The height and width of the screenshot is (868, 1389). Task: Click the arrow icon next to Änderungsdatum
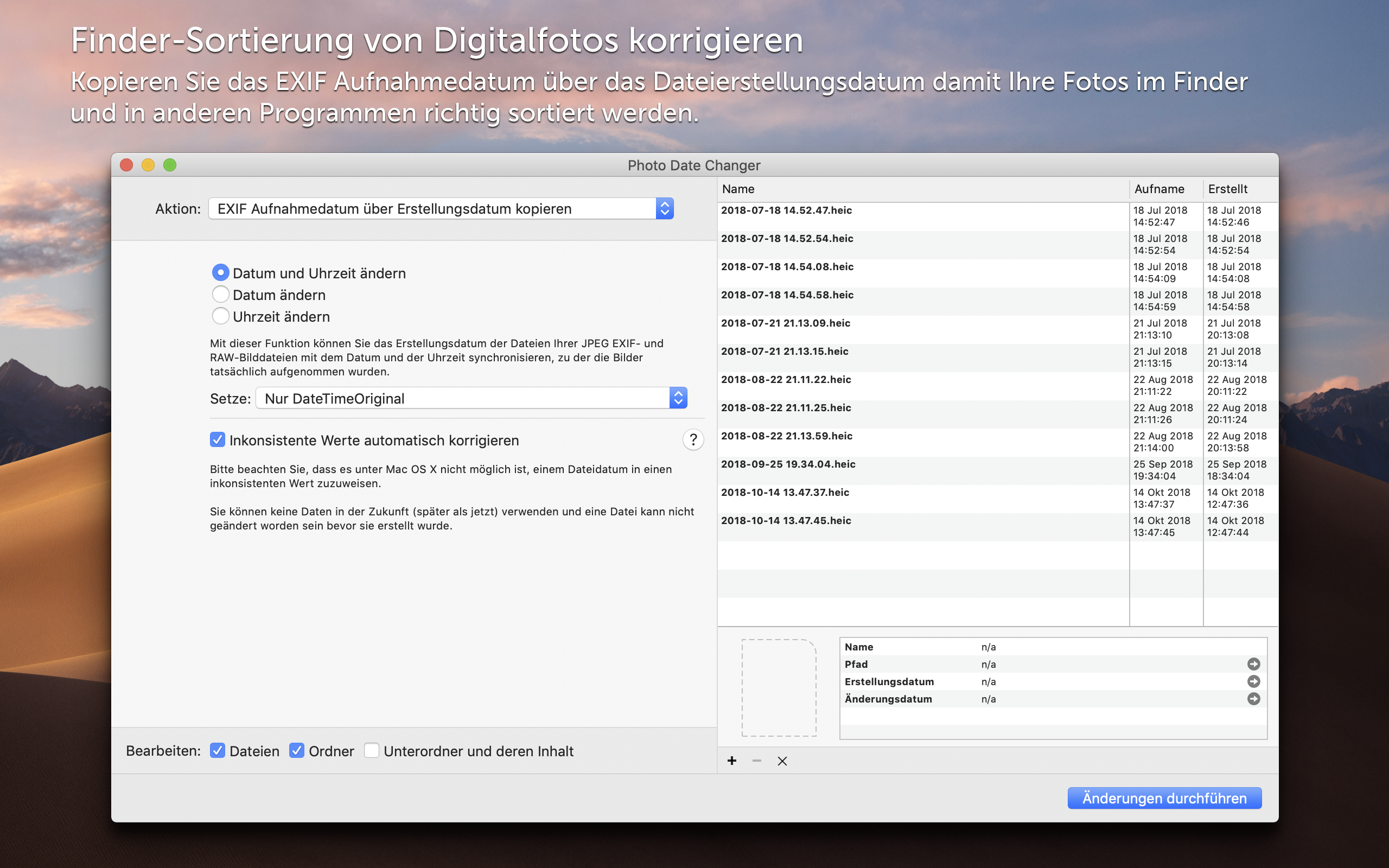1253,699
